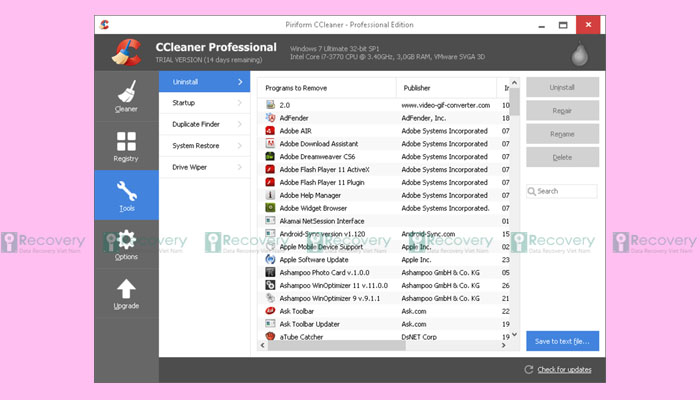Open the Check for updates link

click(x=564, y=369)
